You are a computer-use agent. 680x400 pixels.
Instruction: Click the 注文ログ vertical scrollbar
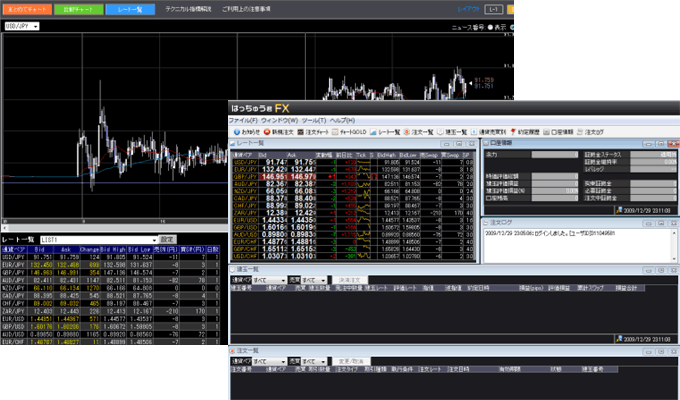(x=674, y=246)
